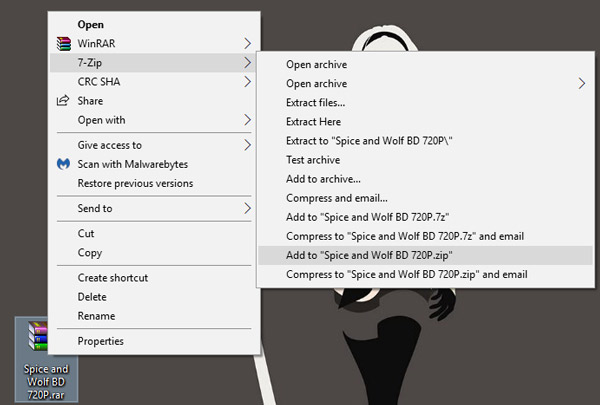Select Restore previous versions
Viewport: 600px width, 405px height.
click(x=155, y=183)
